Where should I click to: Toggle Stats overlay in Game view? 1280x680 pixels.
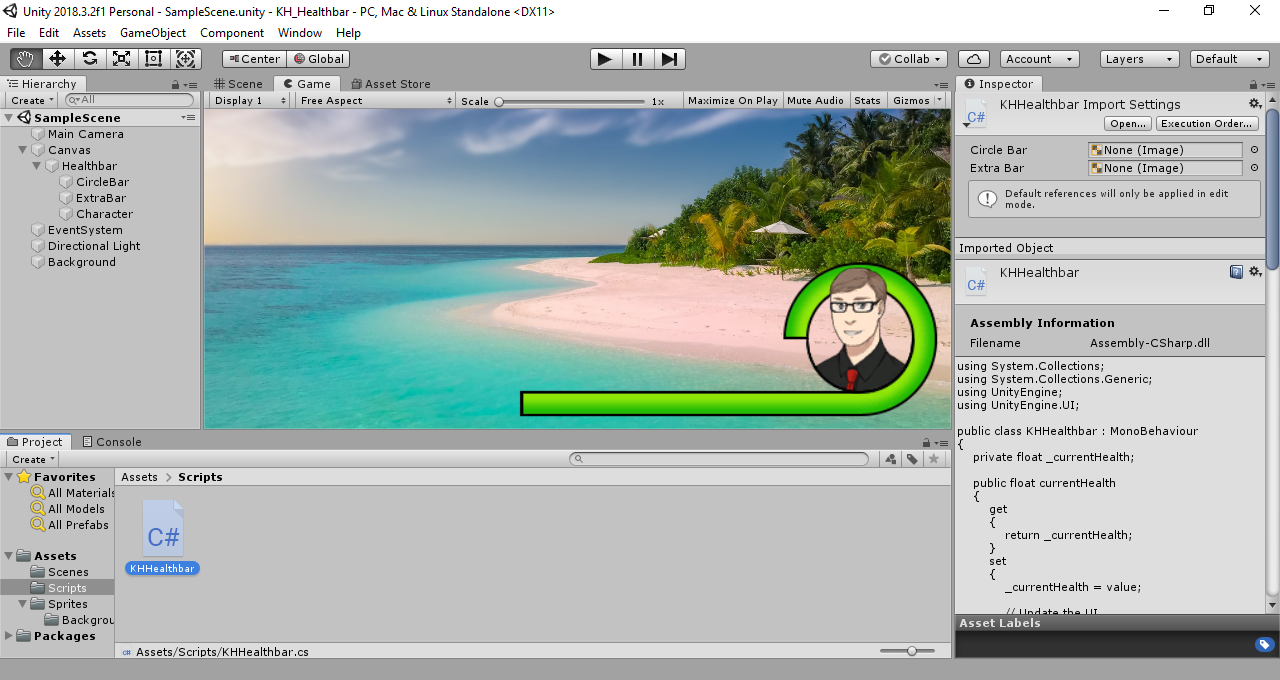point(867,100)
